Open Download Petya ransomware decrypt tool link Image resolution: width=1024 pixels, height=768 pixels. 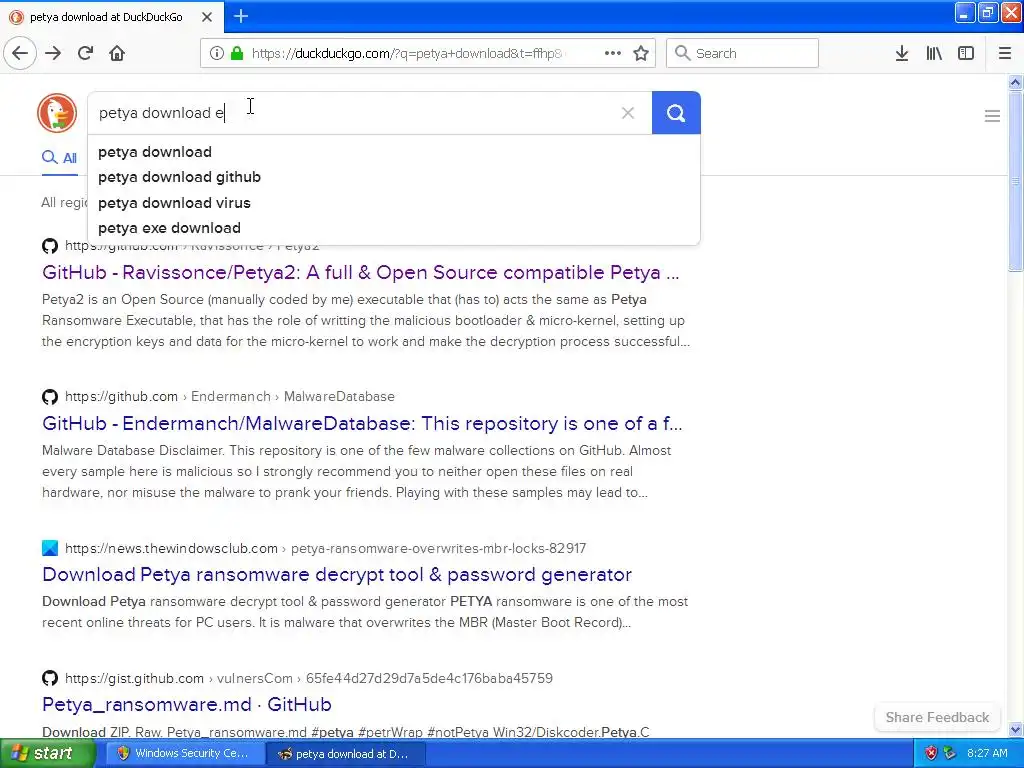click(x=337, y=574)
